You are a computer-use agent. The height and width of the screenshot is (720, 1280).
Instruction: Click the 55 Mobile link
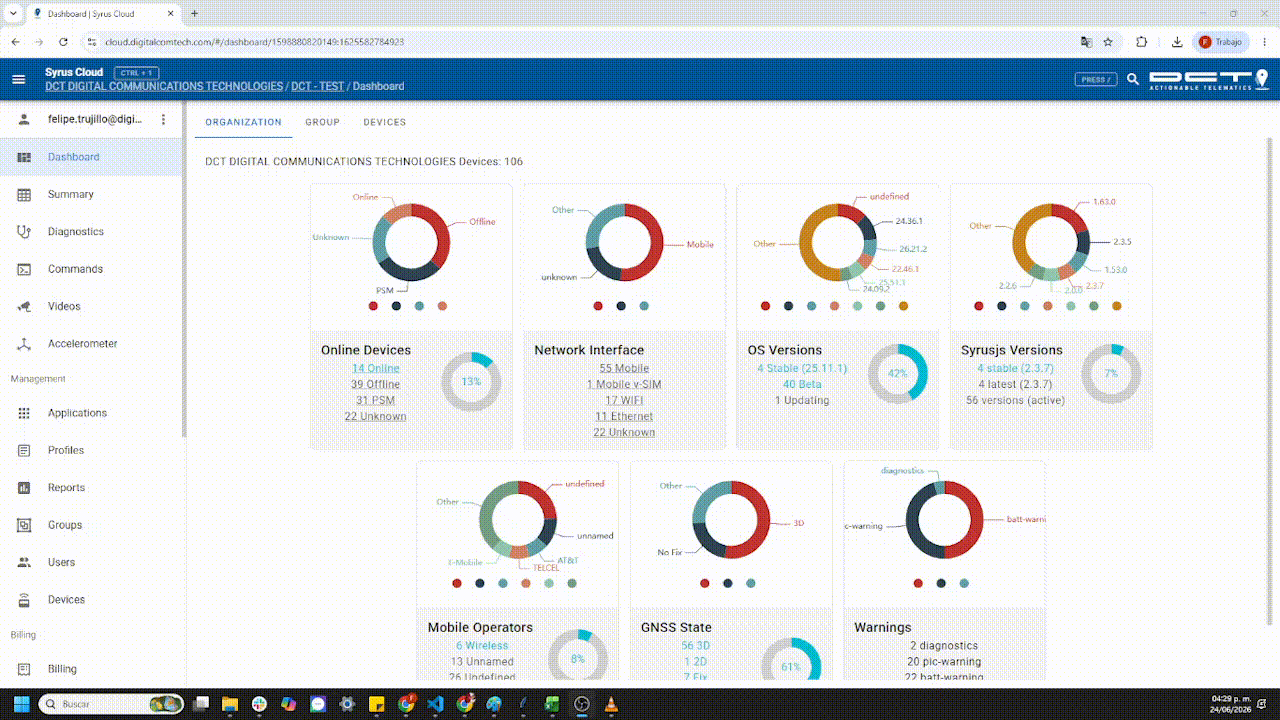pyautogui.click(x=624, y=368)
